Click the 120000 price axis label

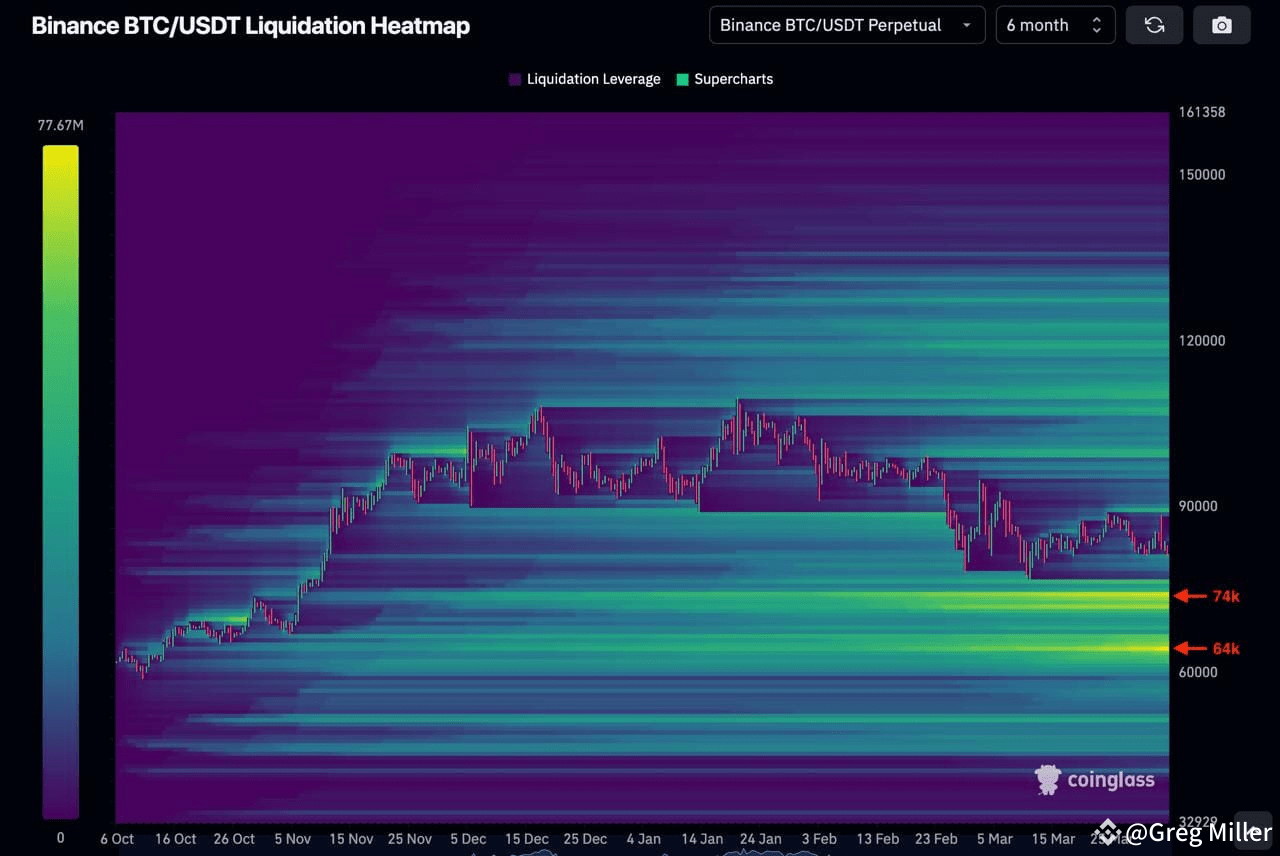(x=1202, y=340)
